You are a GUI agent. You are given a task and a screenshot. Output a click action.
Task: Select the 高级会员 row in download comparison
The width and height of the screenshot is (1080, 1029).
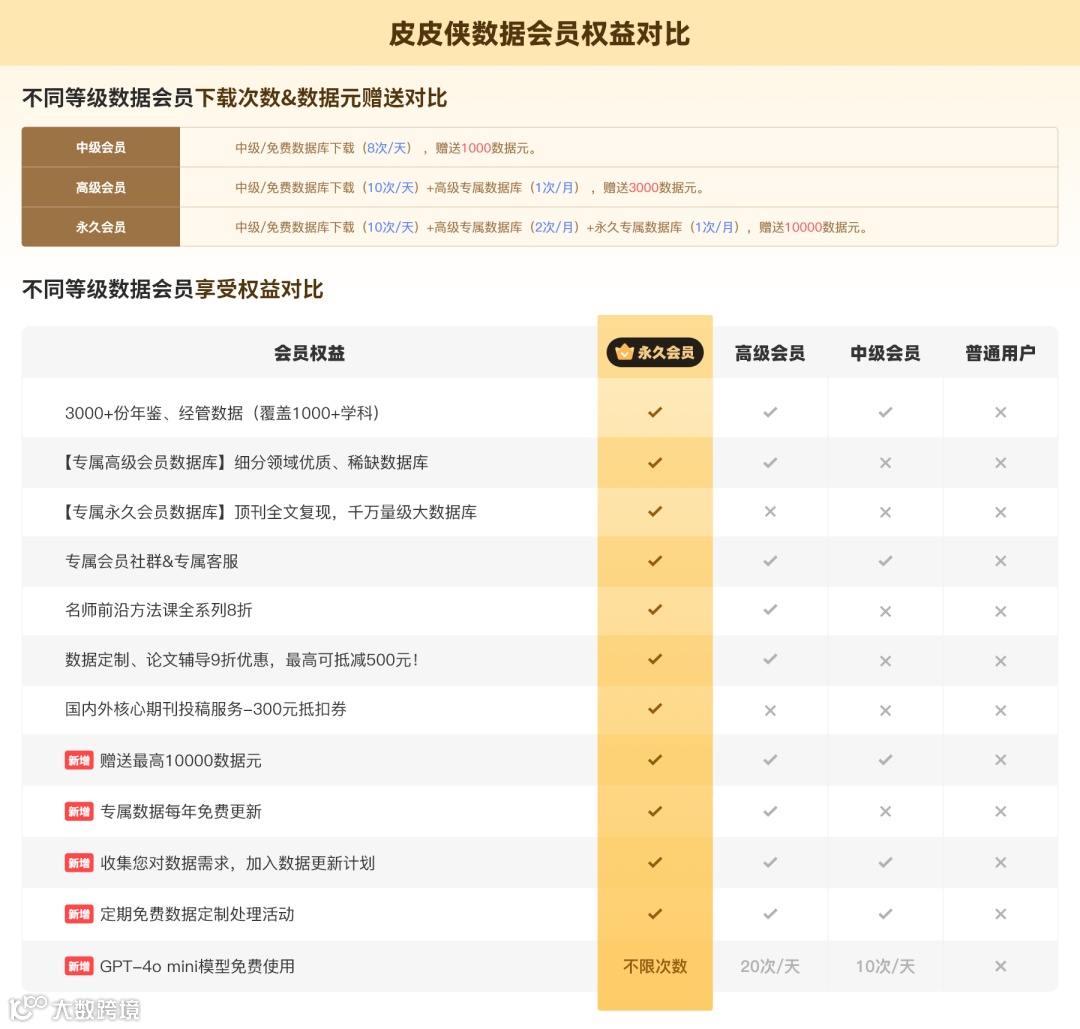539,187
